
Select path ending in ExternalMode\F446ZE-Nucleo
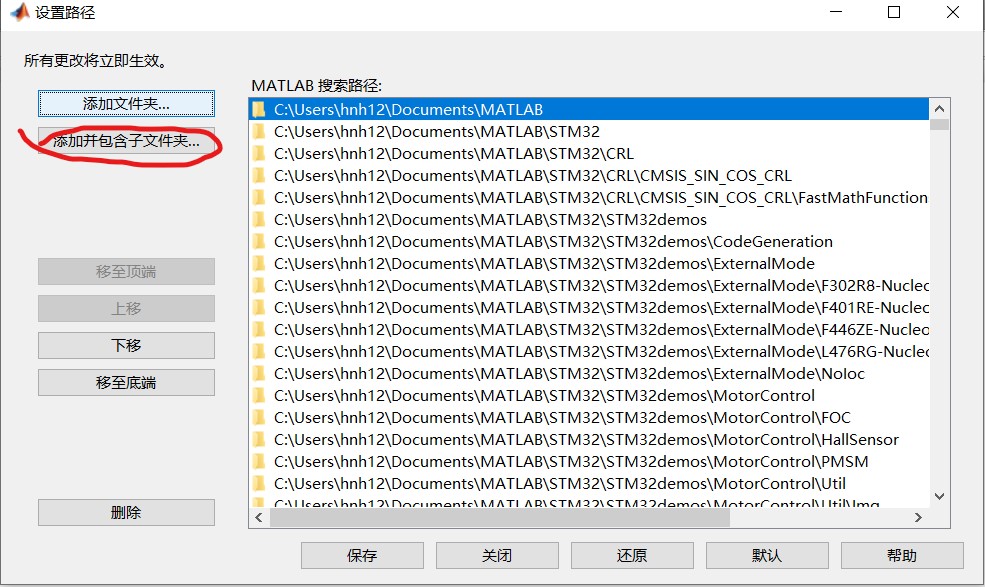[x=589, y=329]
